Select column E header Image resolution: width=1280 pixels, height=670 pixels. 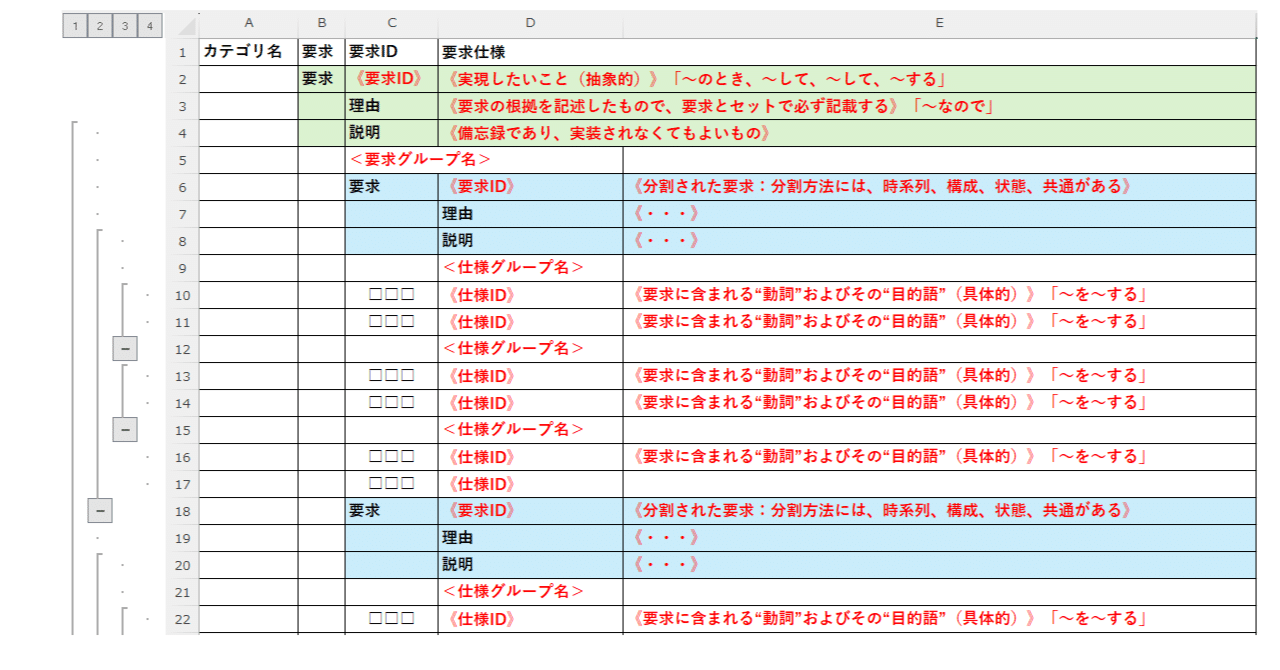click(x=939, y=22)
